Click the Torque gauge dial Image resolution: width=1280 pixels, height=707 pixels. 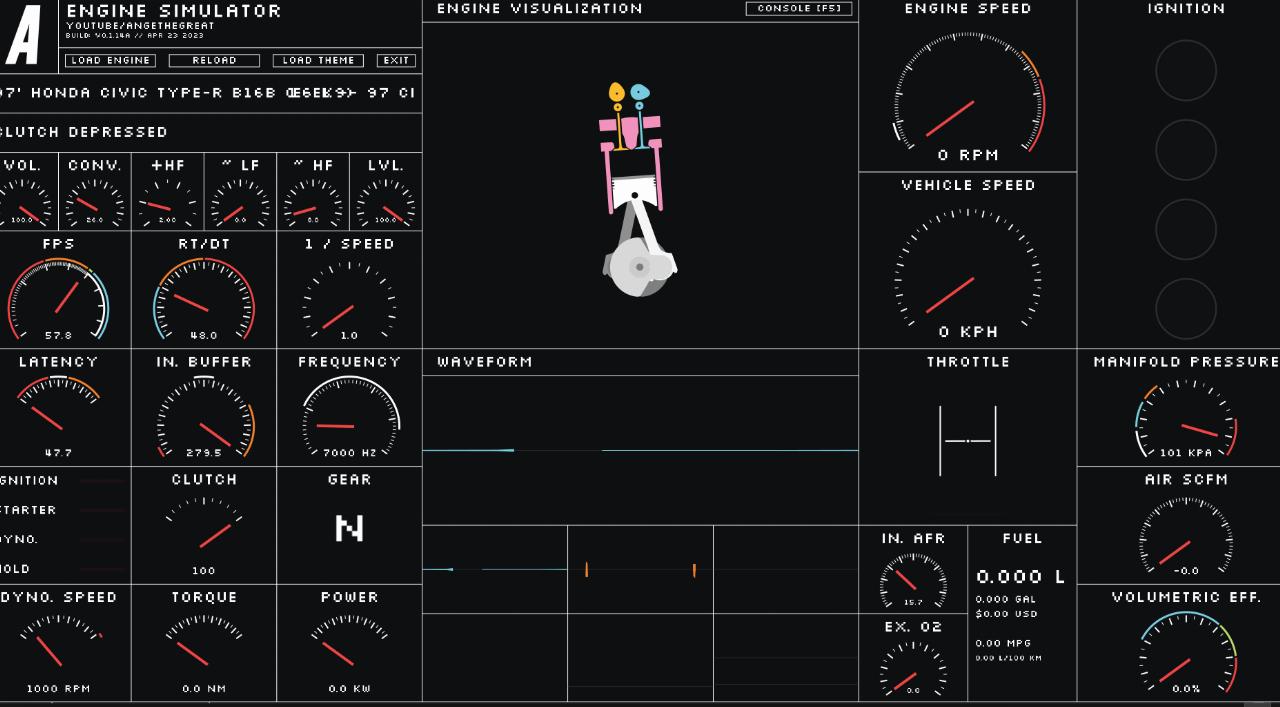[204, 645]
